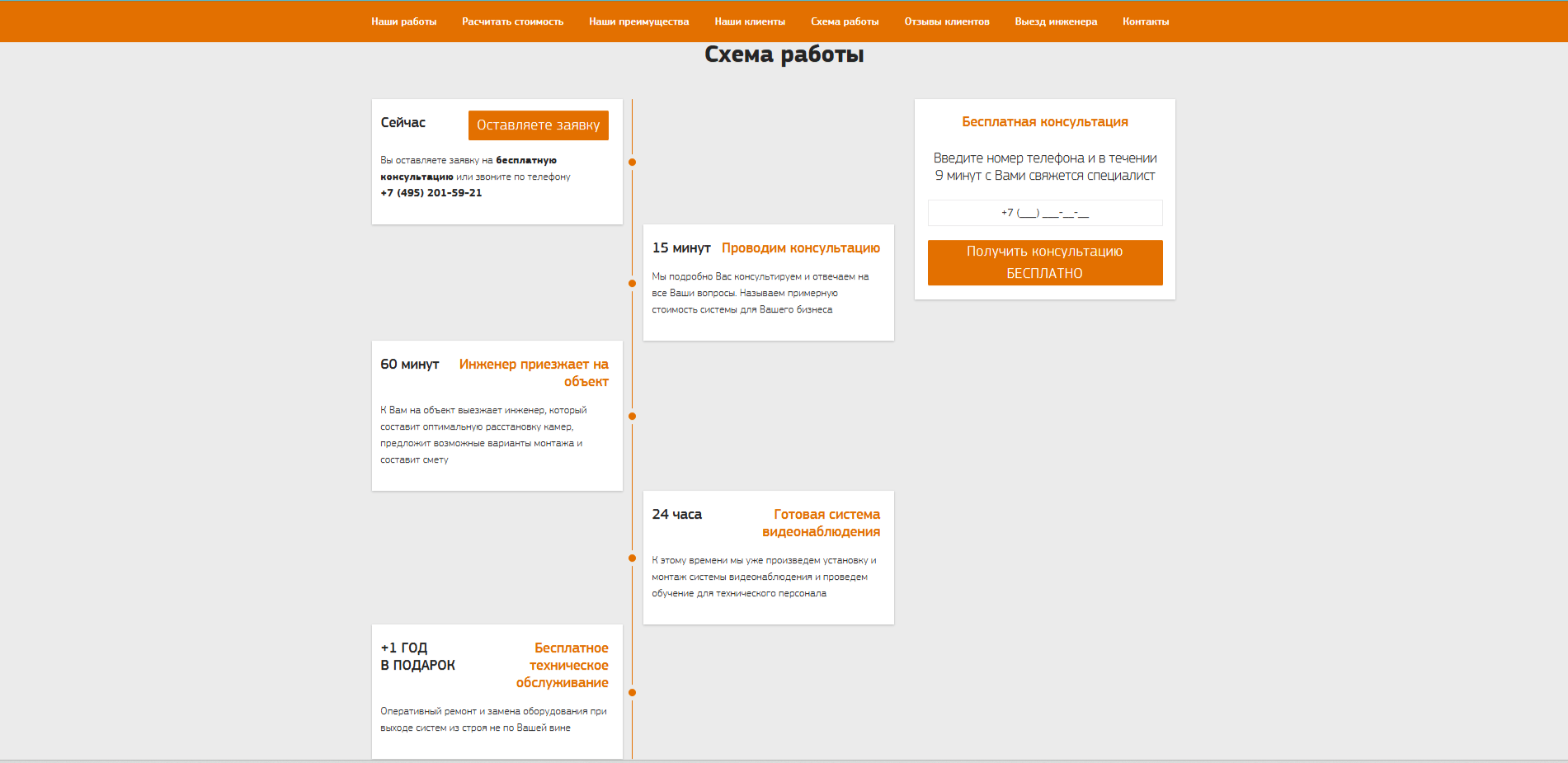Image resolution: width=1568 pixels, height=763 pixels.
Task: Go to 'Выезд инженера' section
Action: point(1056,21)
